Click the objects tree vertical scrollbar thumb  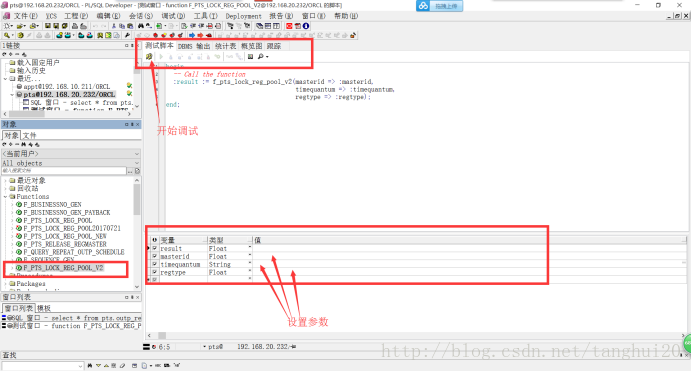pos(137,199)
